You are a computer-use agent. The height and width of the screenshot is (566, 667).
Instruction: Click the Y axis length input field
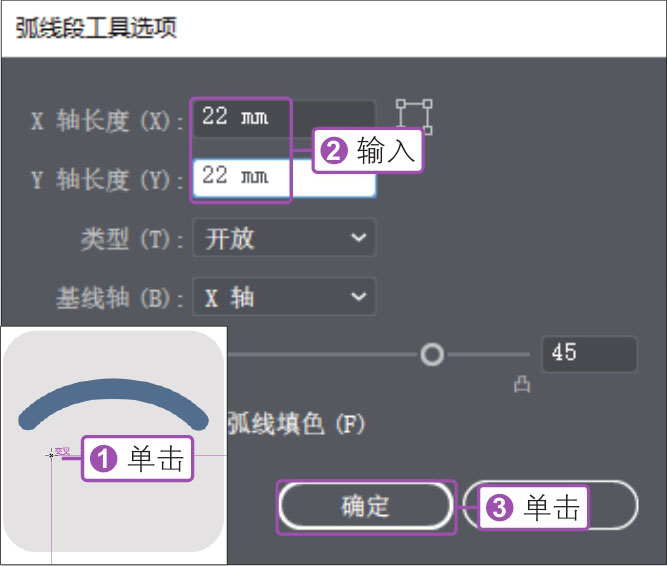pyautogui.click(x=284, y=178)
